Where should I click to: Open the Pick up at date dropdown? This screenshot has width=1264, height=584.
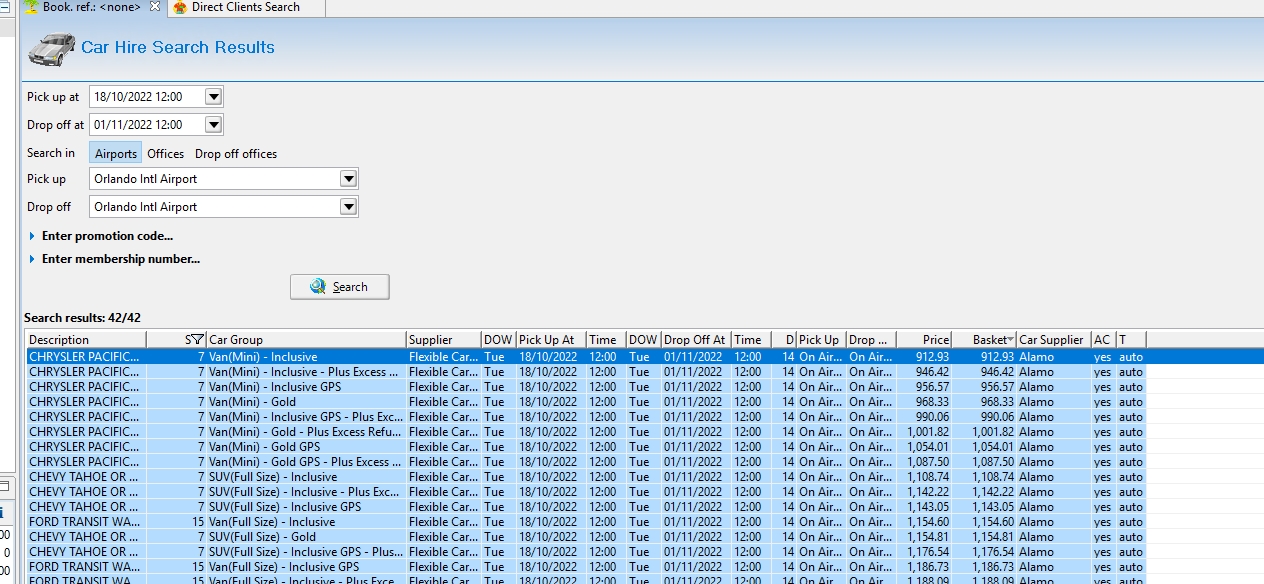click(x=213, y=97)
